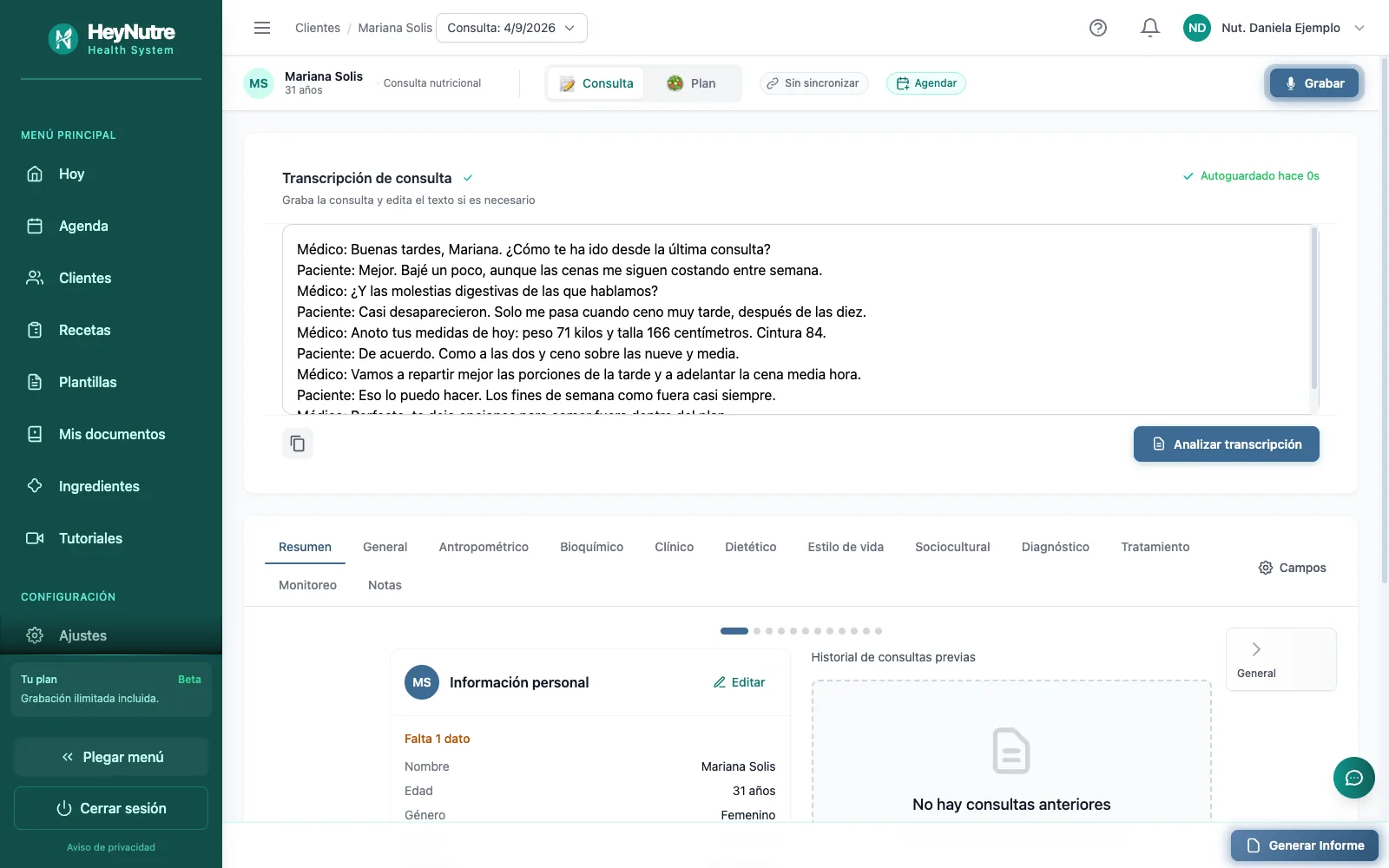Image resolution: width=1389 pixels, height=868 pixels.
Task: Click the Plegar menú button
Action: click(111, 757)
